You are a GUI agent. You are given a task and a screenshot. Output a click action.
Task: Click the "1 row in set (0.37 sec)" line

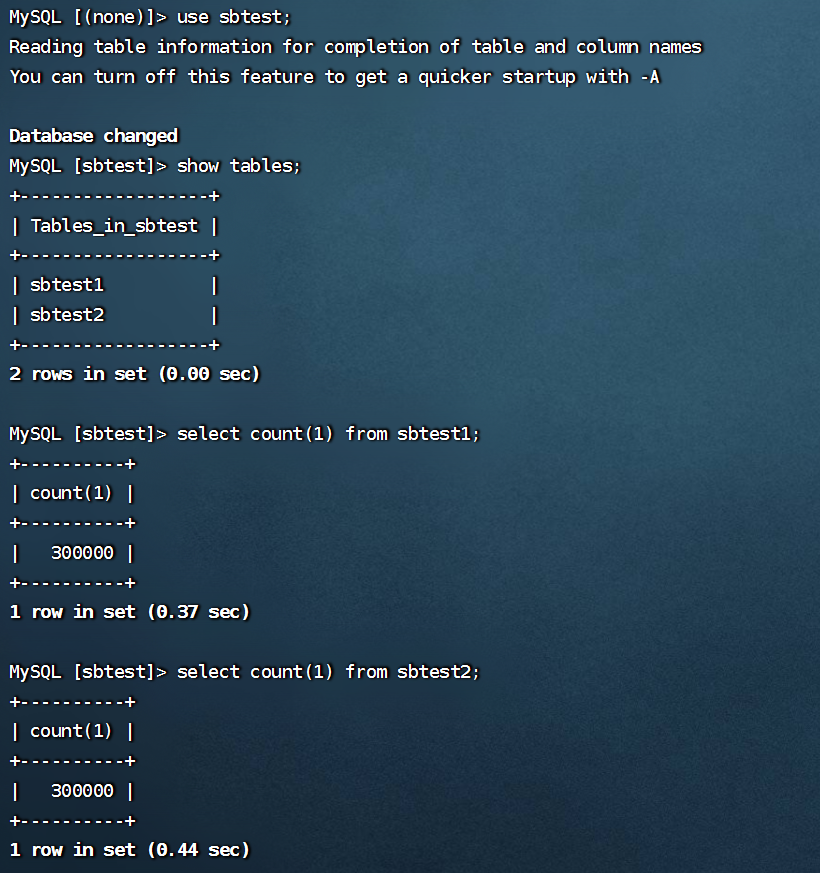(x=129, y=612)
